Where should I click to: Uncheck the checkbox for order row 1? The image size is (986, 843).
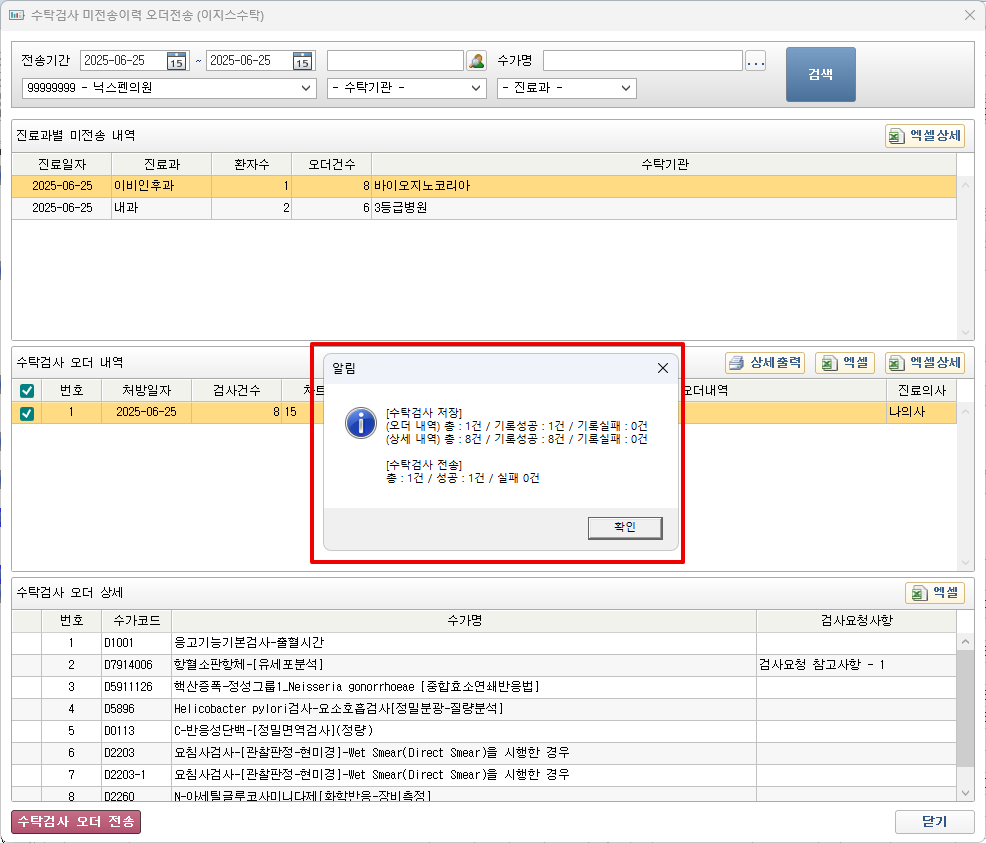tap(26, 413)
